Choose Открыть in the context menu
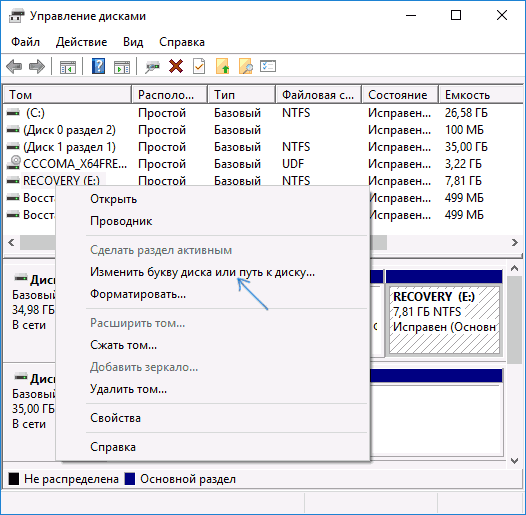 coord(213,199)
